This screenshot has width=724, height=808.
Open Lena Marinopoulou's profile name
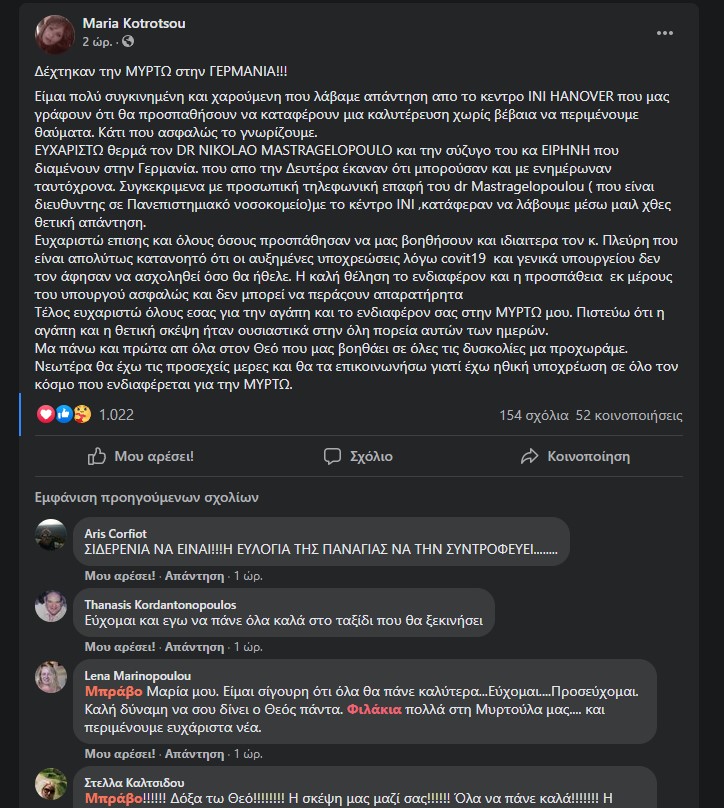coord(138,676)
